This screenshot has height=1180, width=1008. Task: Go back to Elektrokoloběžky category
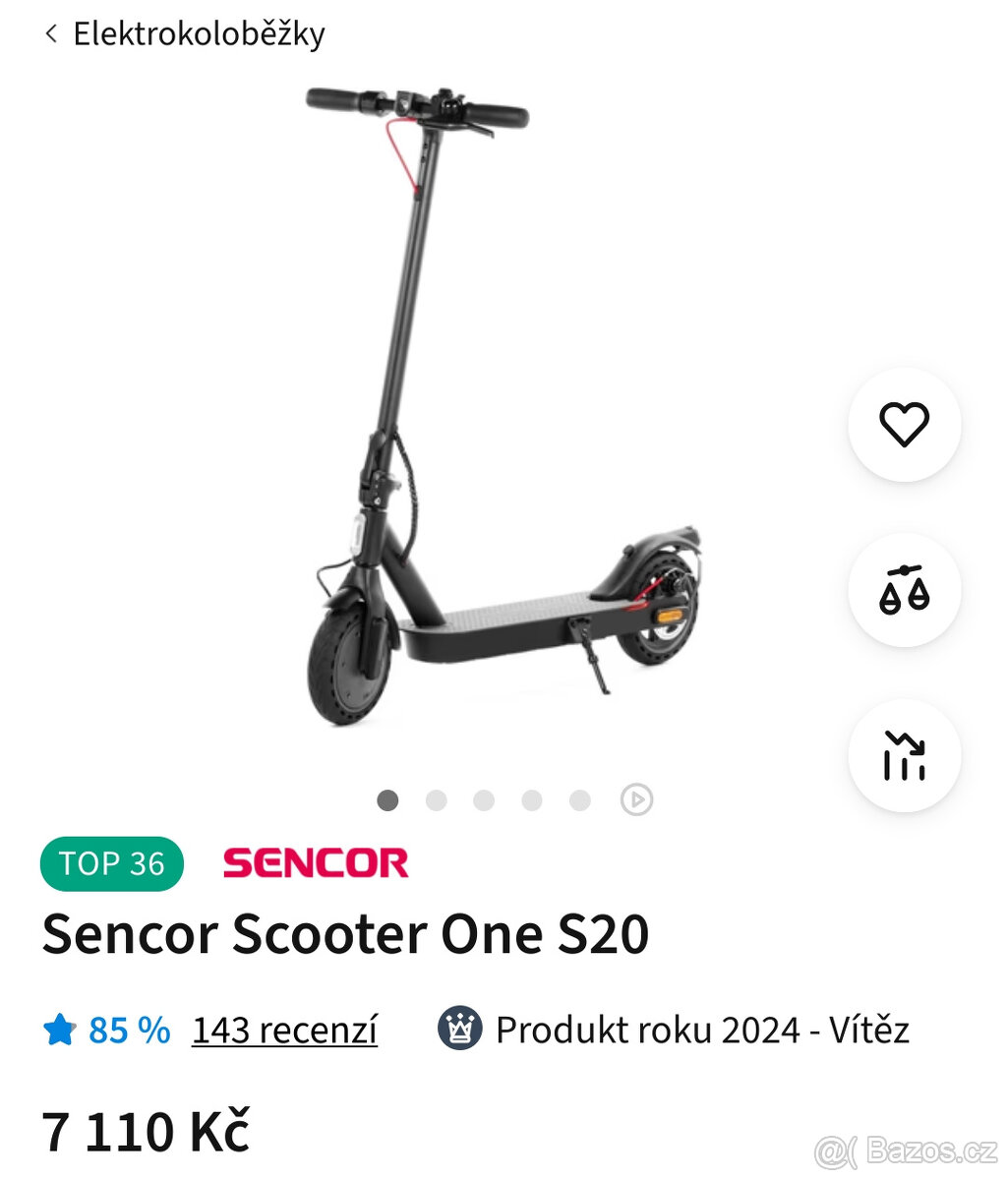199,34
